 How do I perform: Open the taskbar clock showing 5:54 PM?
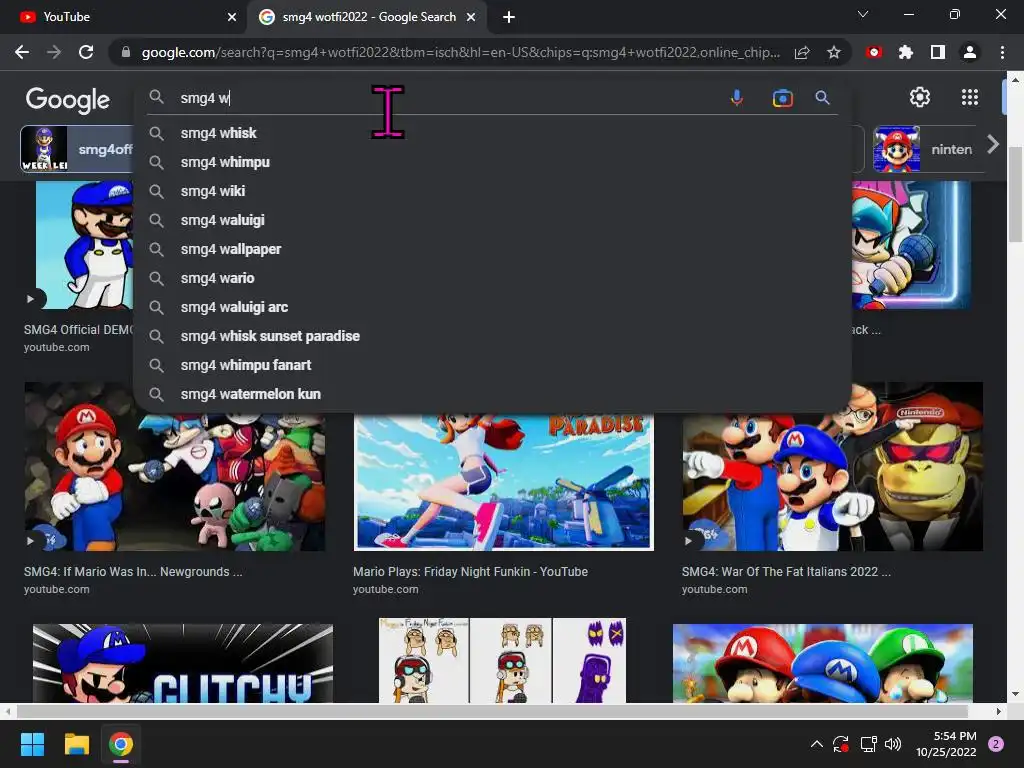pyautogui.click(x=946, y=744)
